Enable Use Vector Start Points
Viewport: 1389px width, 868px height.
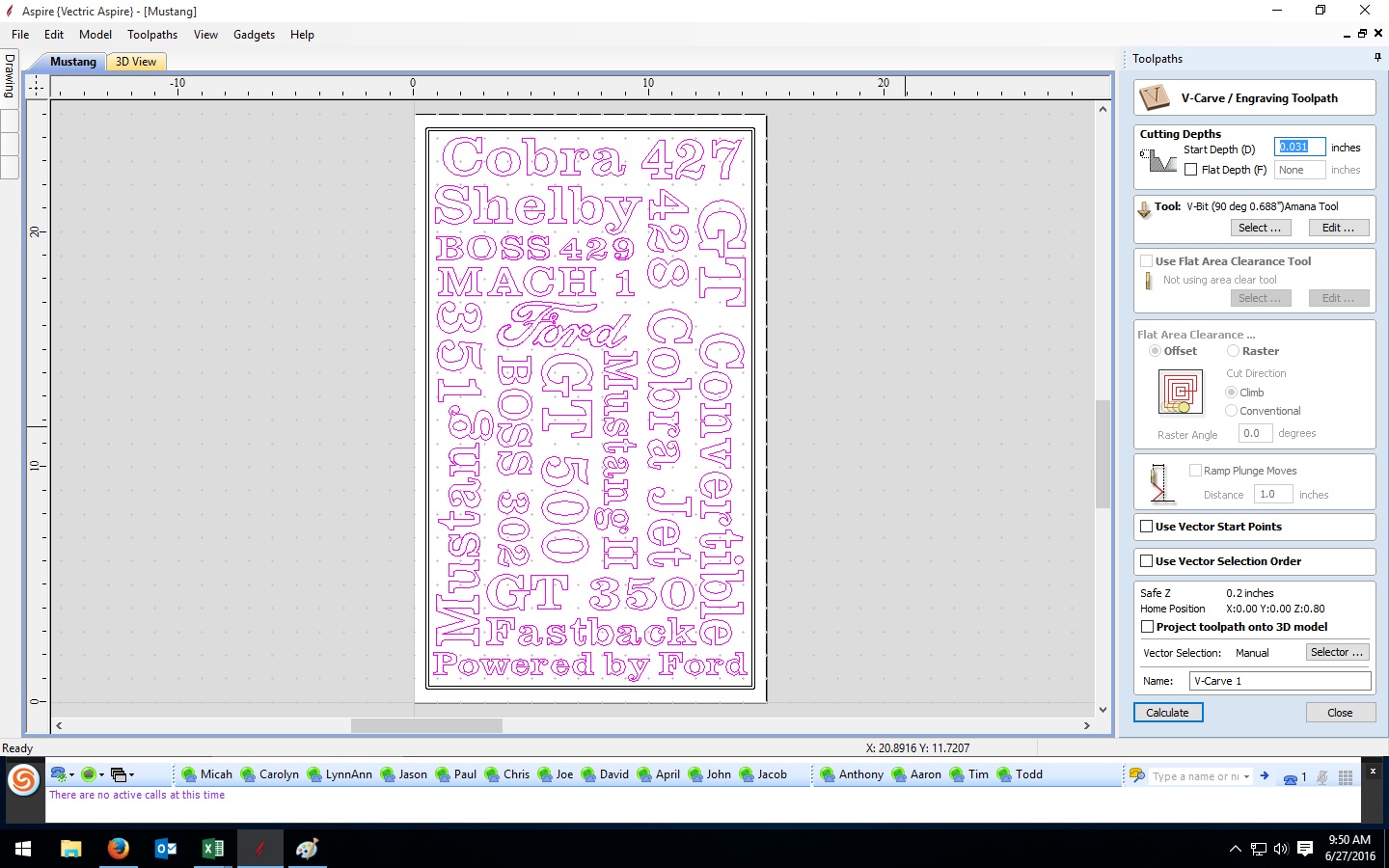(1147, 527)
